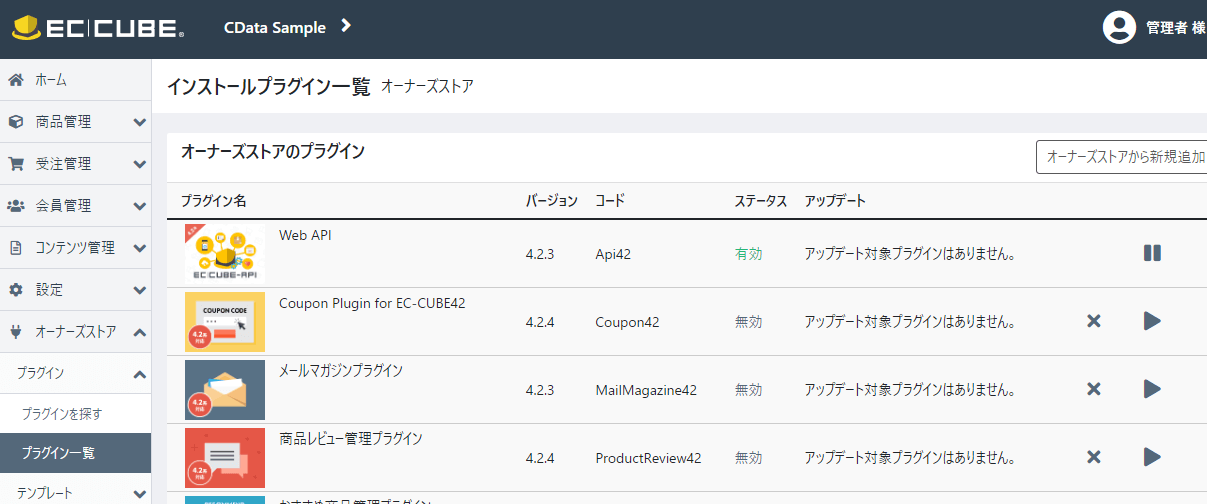
Task: Enable the Coupon Plugin with play icon
Action: tap(1152, 321)
